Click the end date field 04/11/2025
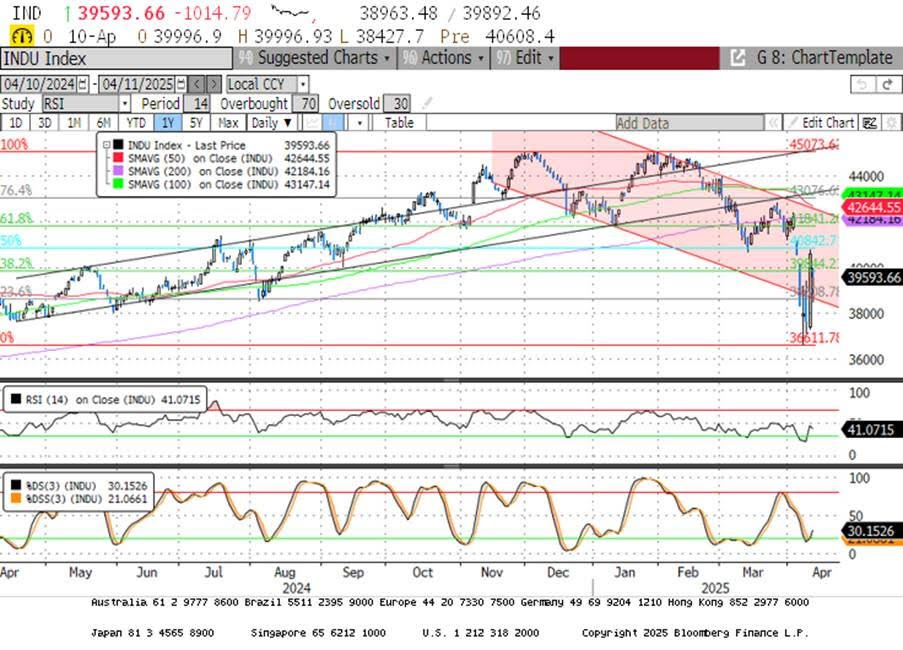Viewport: 903px width, 650px height. [137, 84]
